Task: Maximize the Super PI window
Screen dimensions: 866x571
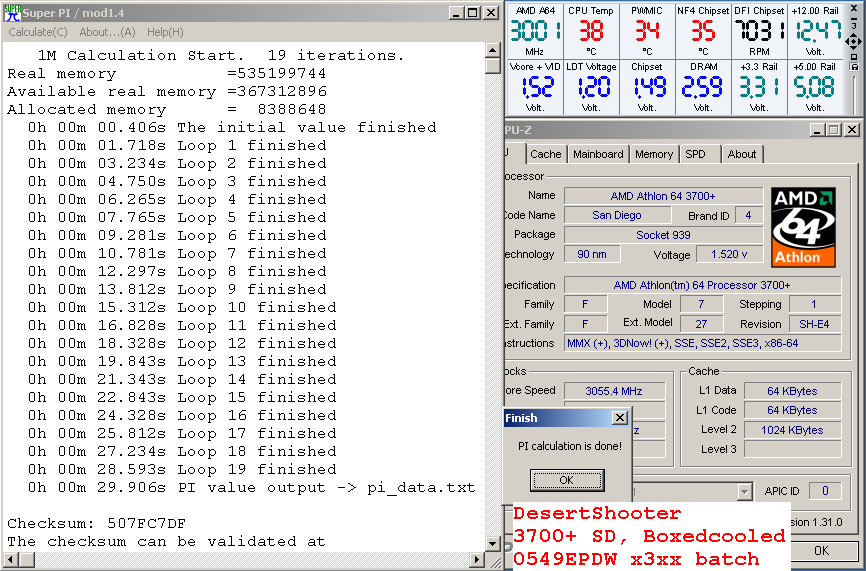Action: coord(473,13)
